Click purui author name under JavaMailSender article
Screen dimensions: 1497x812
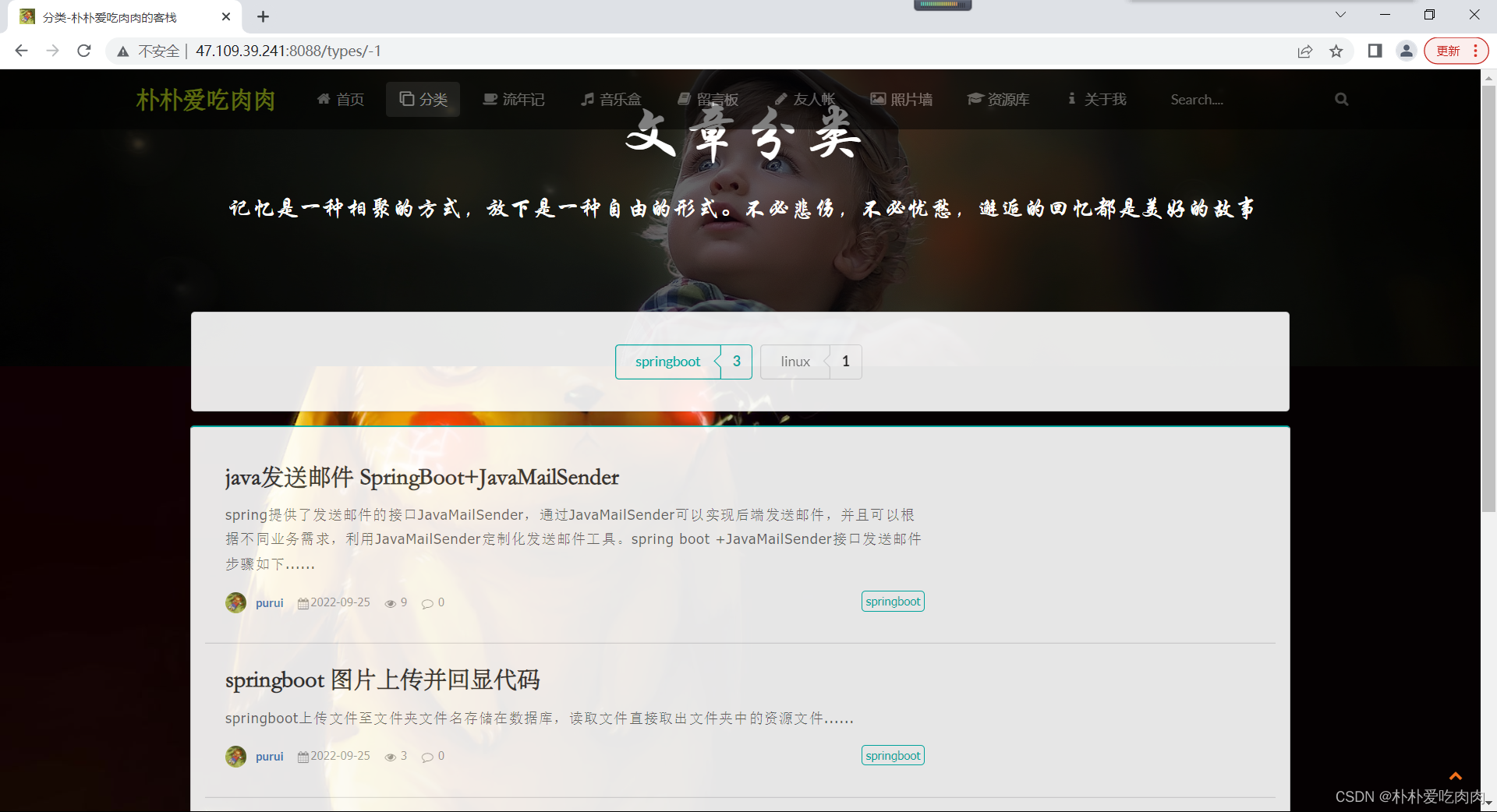pos(270,603)
